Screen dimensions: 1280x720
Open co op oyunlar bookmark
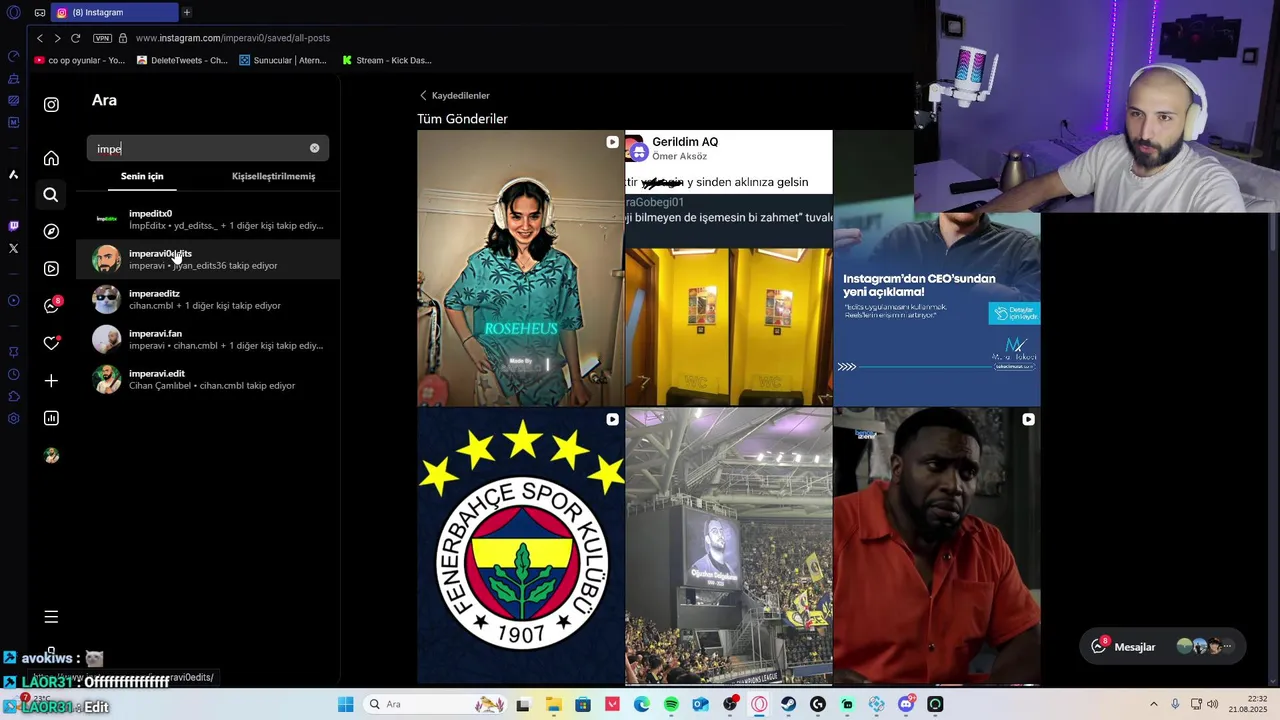80,60
